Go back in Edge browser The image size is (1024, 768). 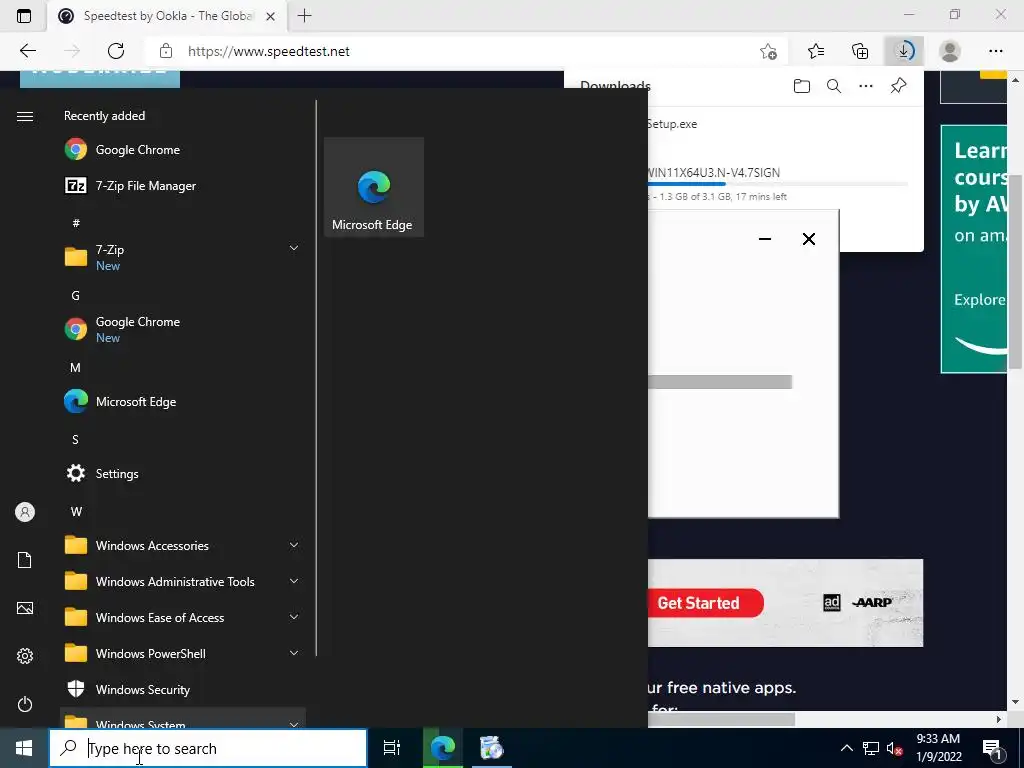(27, 51)
